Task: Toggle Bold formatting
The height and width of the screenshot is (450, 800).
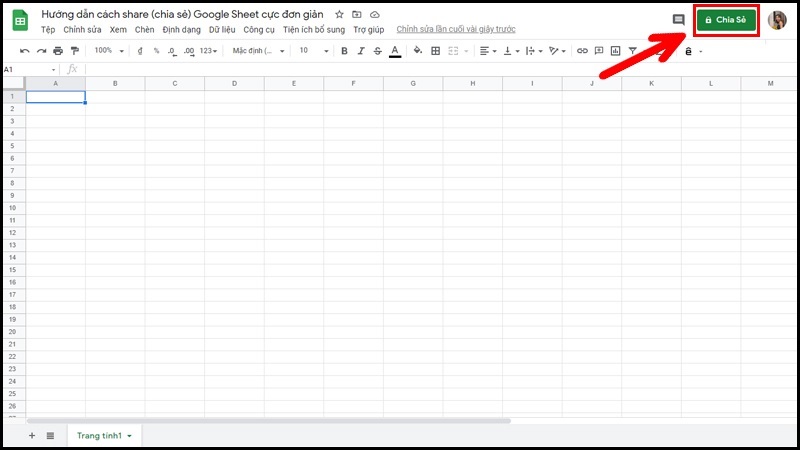Action: [344, 51]
